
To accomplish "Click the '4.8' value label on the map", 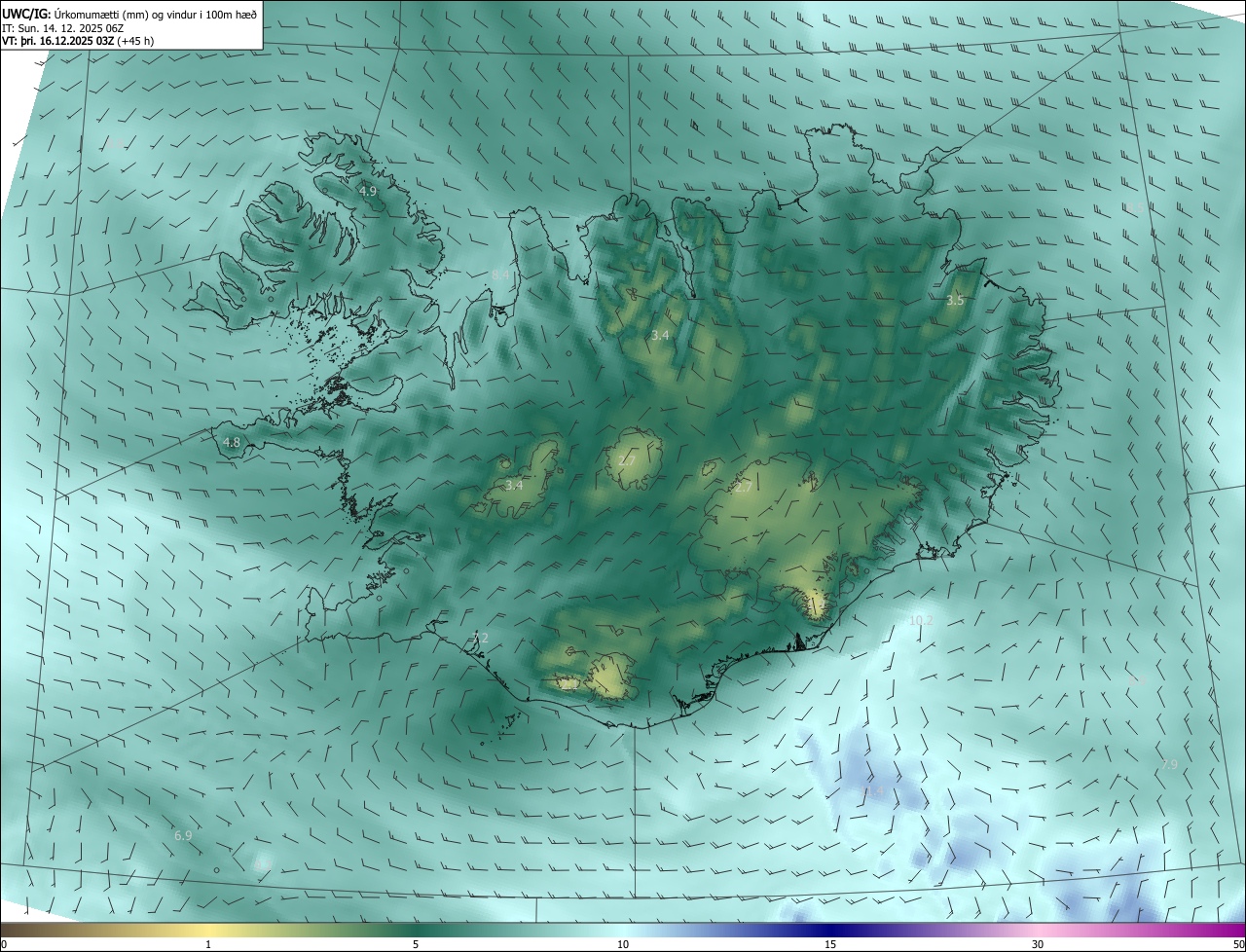I will [232, 443].
